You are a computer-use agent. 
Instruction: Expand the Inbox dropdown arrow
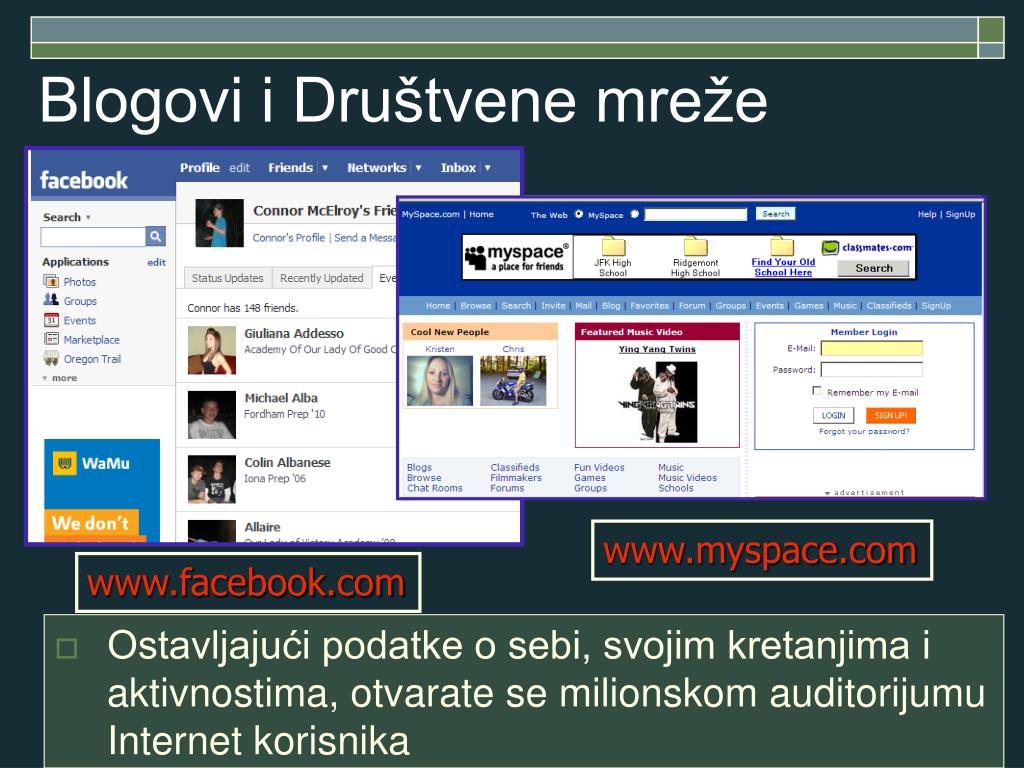(487, 168)
